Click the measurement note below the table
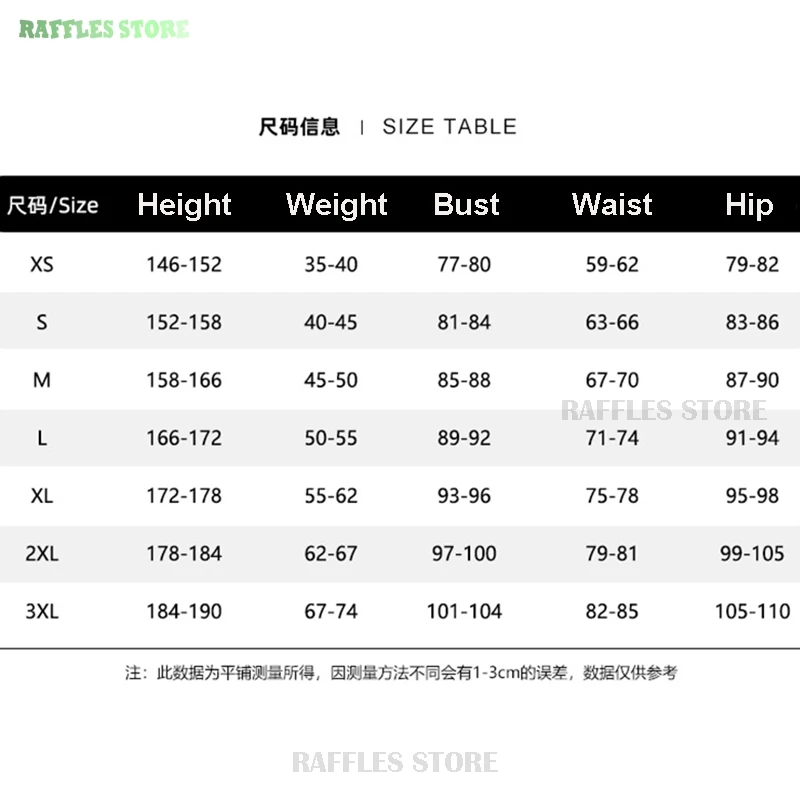 [x=400, y=673]
